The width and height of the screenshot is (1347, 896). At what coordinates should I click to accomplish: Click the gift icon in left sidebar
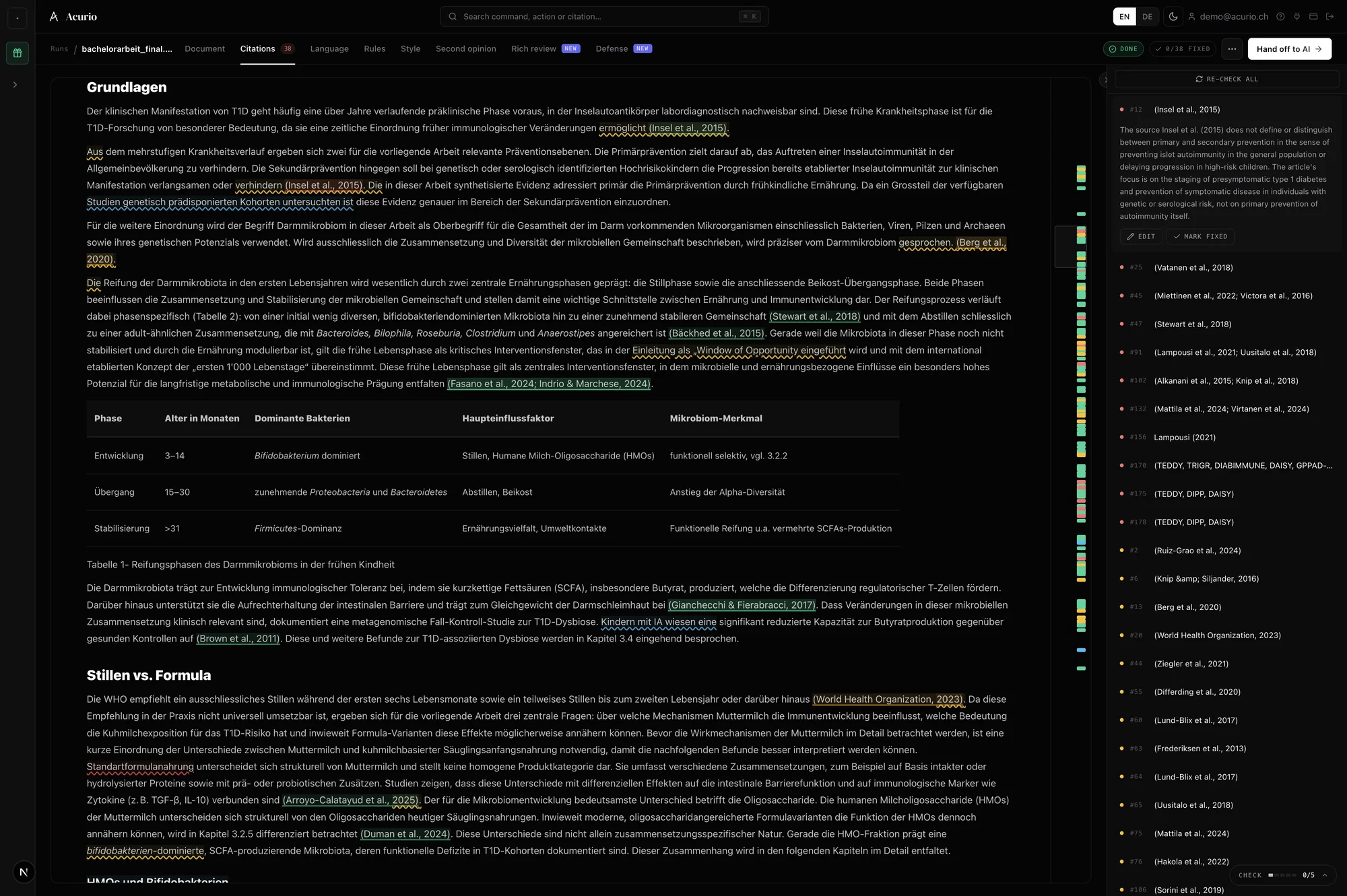tap(18, 53)
